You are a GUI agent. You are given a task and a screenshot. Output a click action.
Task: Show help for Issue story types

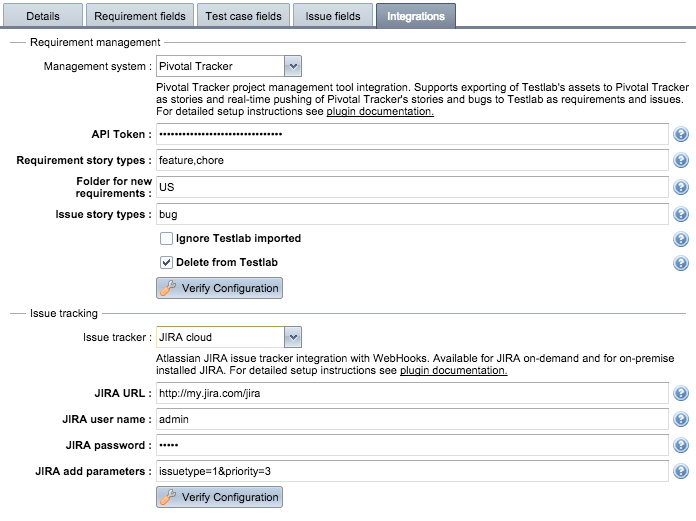pyautogui.click(x=680, y=214)
